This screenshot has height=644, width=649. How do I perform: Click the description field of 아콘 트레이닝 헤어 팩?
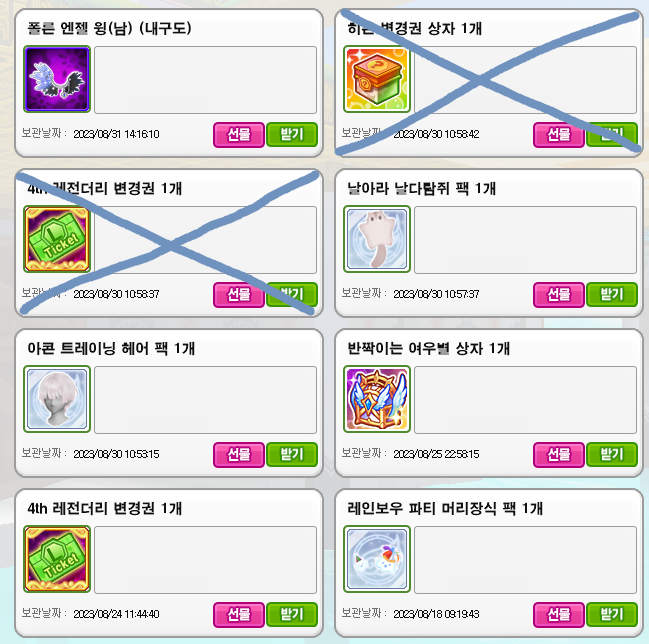point(205,400)
